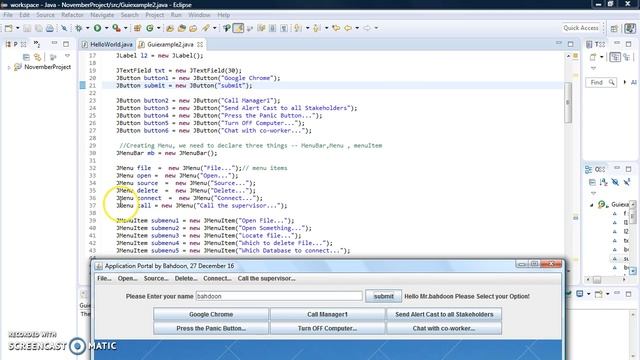Toggle Mark Occurrences in the toolbar
Screen dimensions: 640x360
238,28
